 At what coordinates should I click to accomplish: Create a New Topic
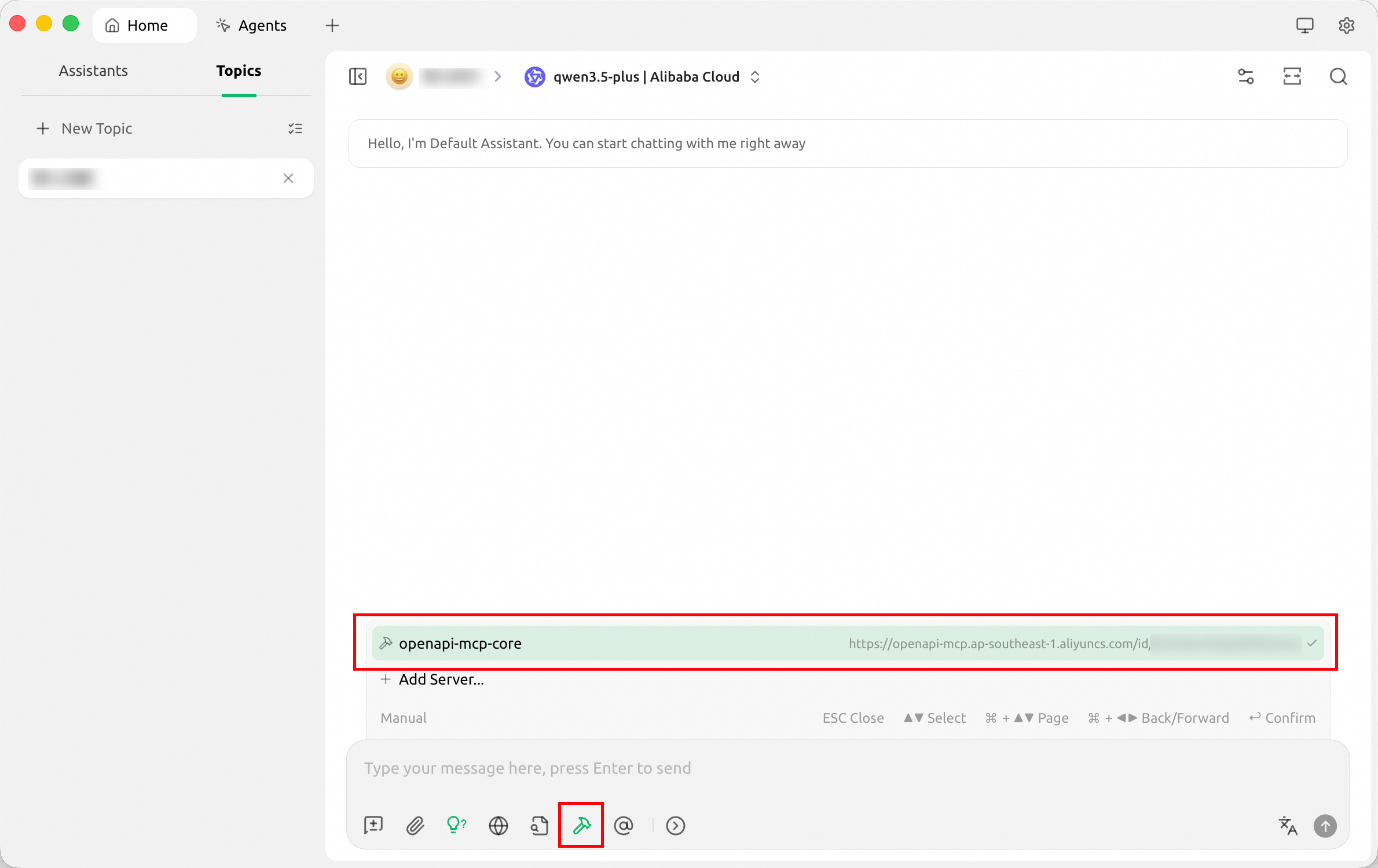pyautogui.click(x=85, y=128)
